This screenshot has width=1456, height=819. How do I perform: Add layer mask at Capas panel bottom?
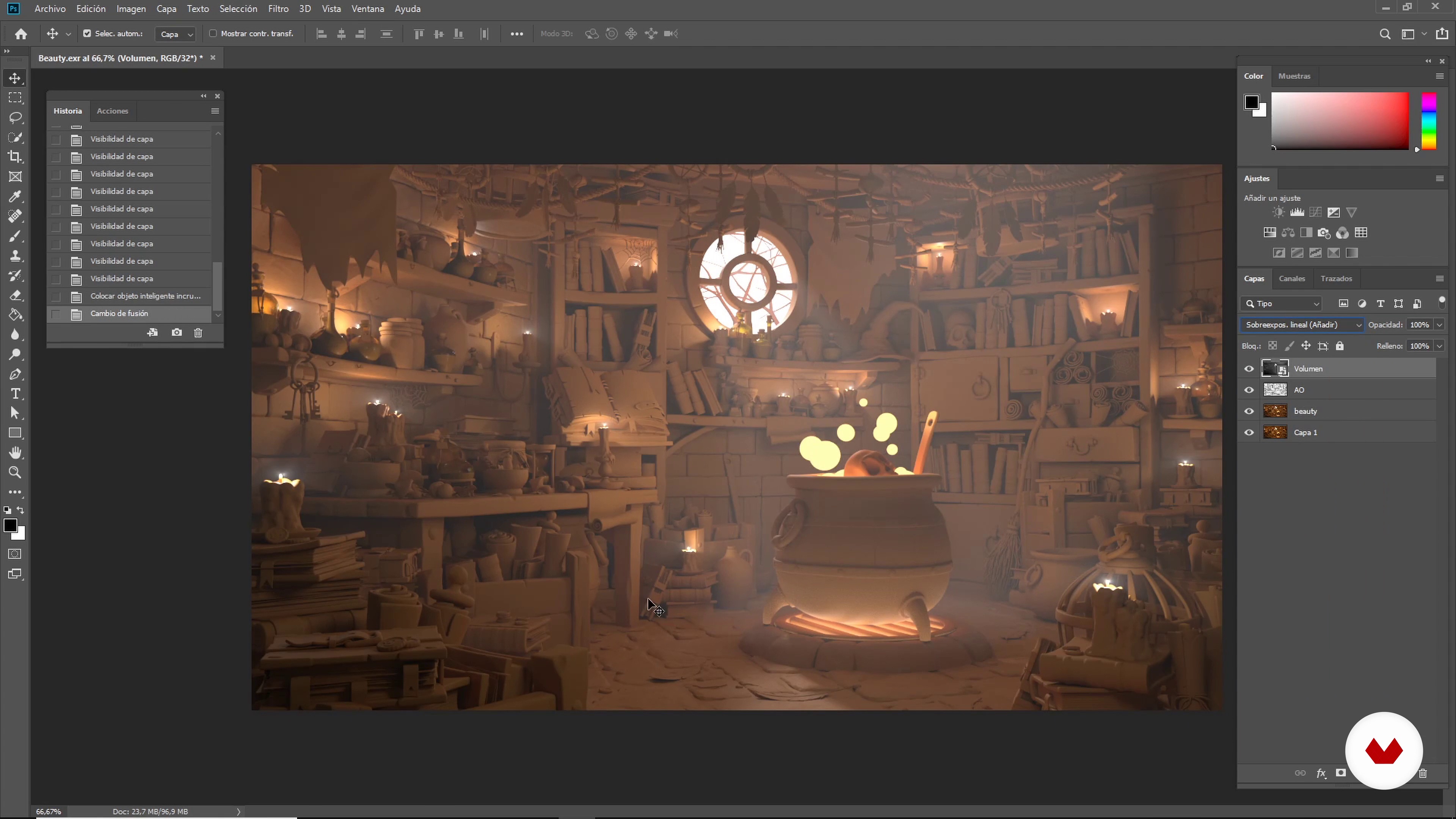1341,773
